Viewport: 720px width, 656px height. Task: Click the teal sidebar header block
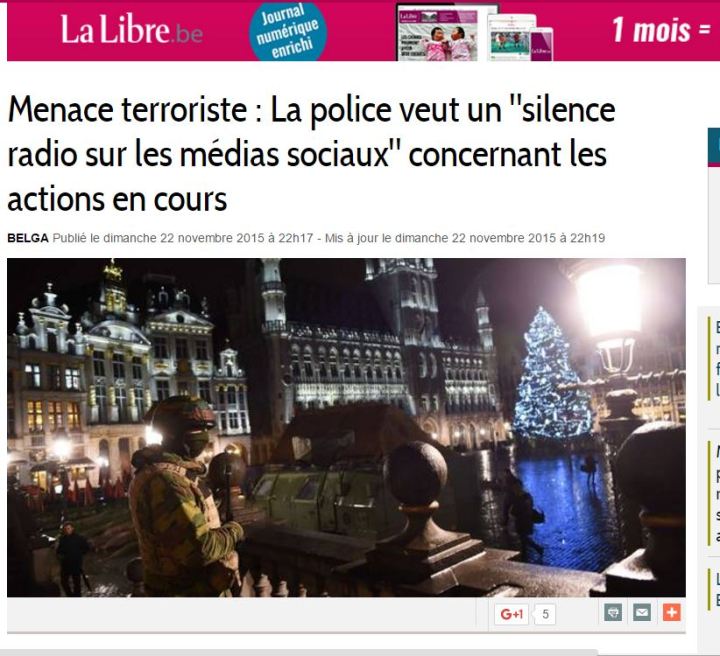(714, 147)
